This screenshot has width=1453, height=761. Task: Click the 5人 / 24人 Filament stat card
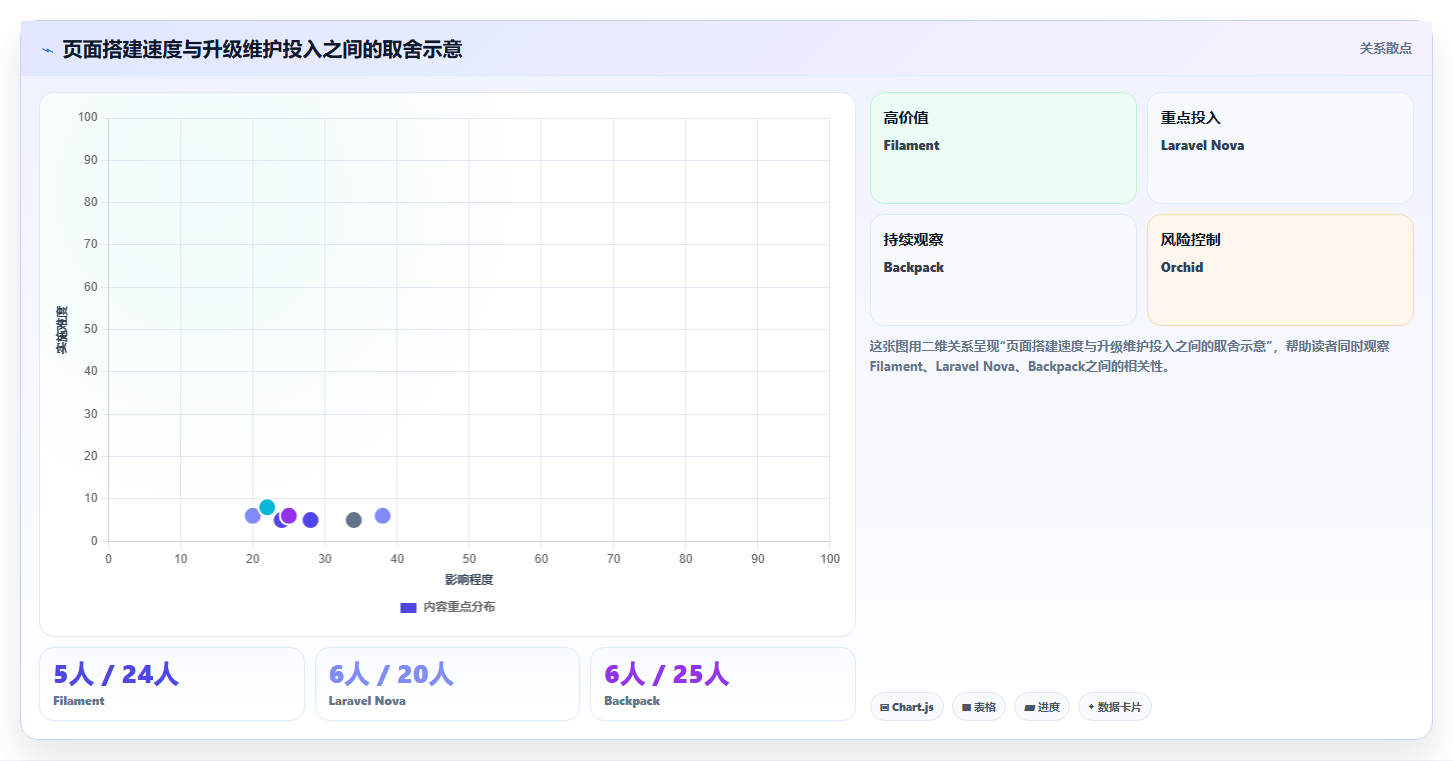click(x=172, y=684)
